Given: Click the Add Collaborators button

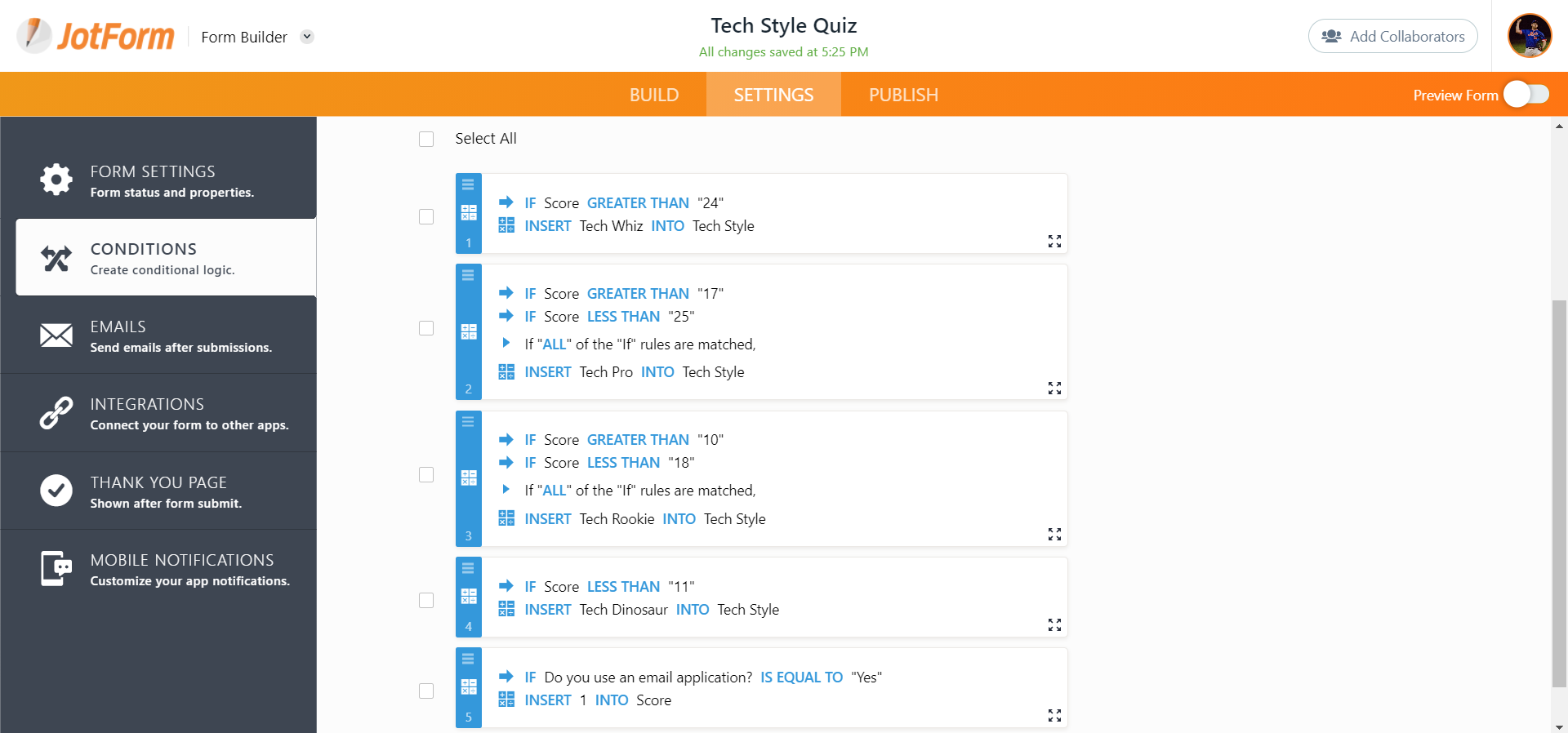Looking at the screenshot, I should (1392, 37).
